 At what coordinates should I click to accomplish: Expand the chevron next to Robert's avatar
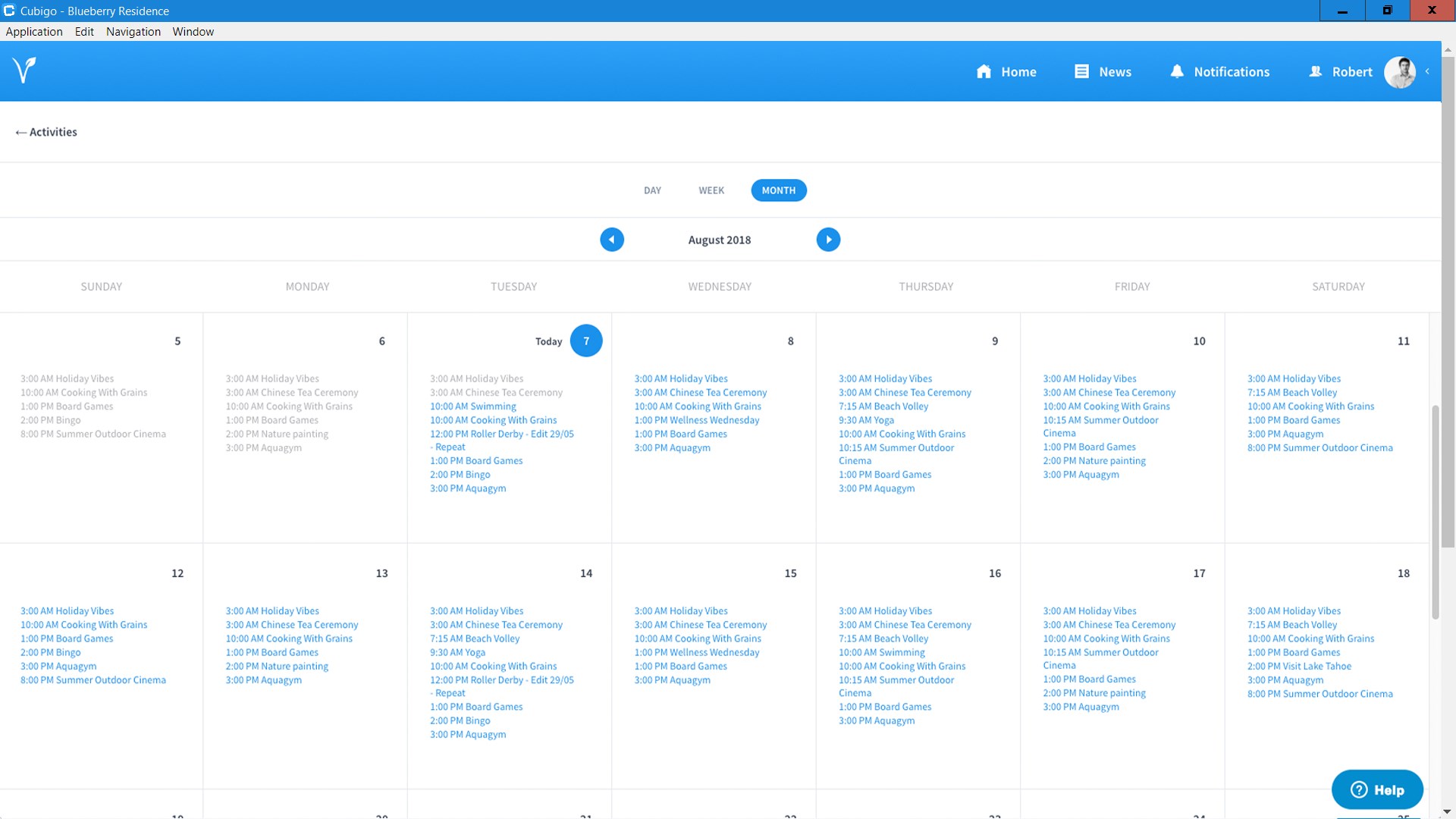(x=1427, y=71)
